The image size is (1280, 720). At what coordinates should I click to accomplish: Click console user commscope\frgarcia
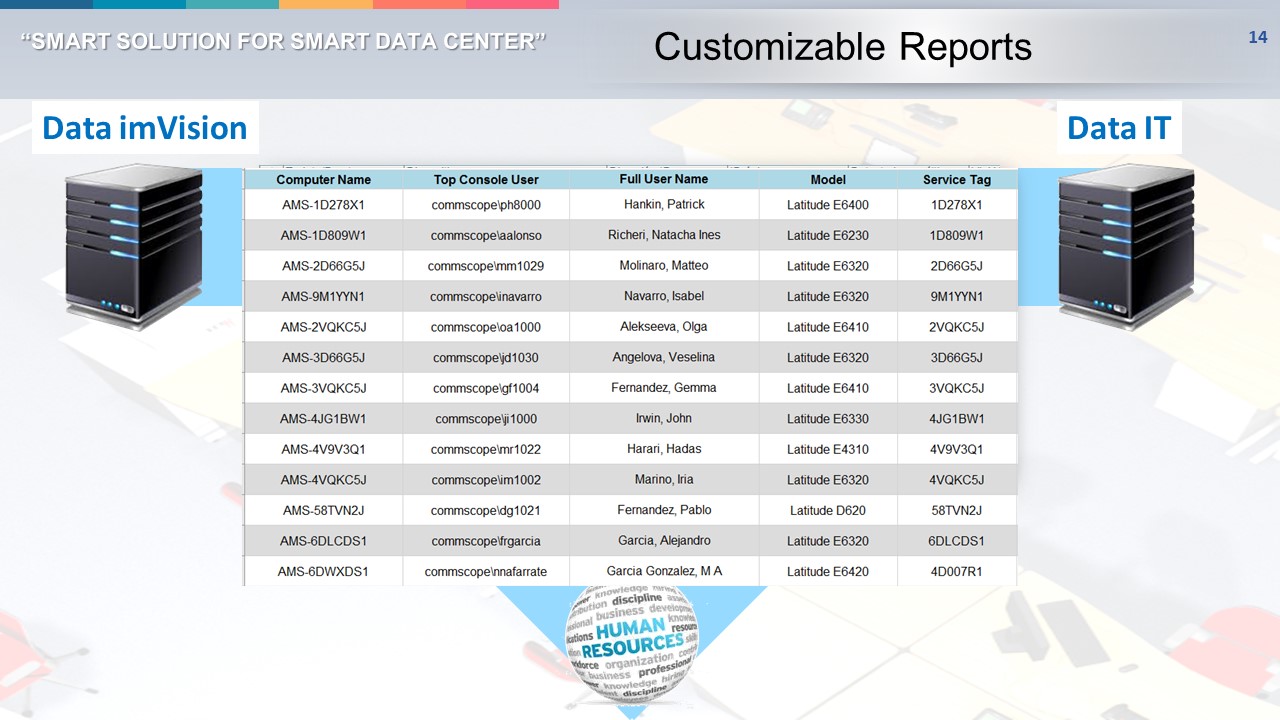tap(486, 541)
